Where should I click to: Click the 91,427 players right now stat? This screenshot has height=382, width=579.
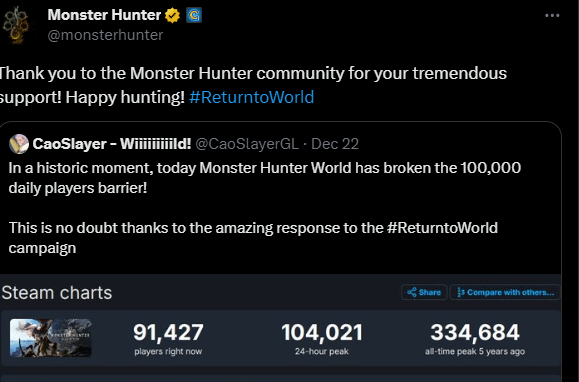click(168, 338)
